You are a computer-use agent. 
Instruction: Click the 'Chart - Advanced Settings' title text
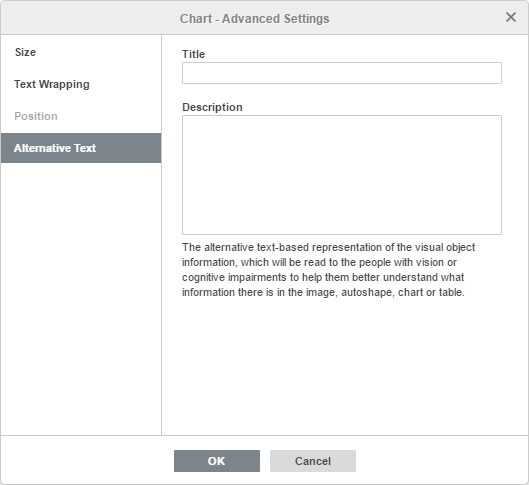click(x=254, y=19)
